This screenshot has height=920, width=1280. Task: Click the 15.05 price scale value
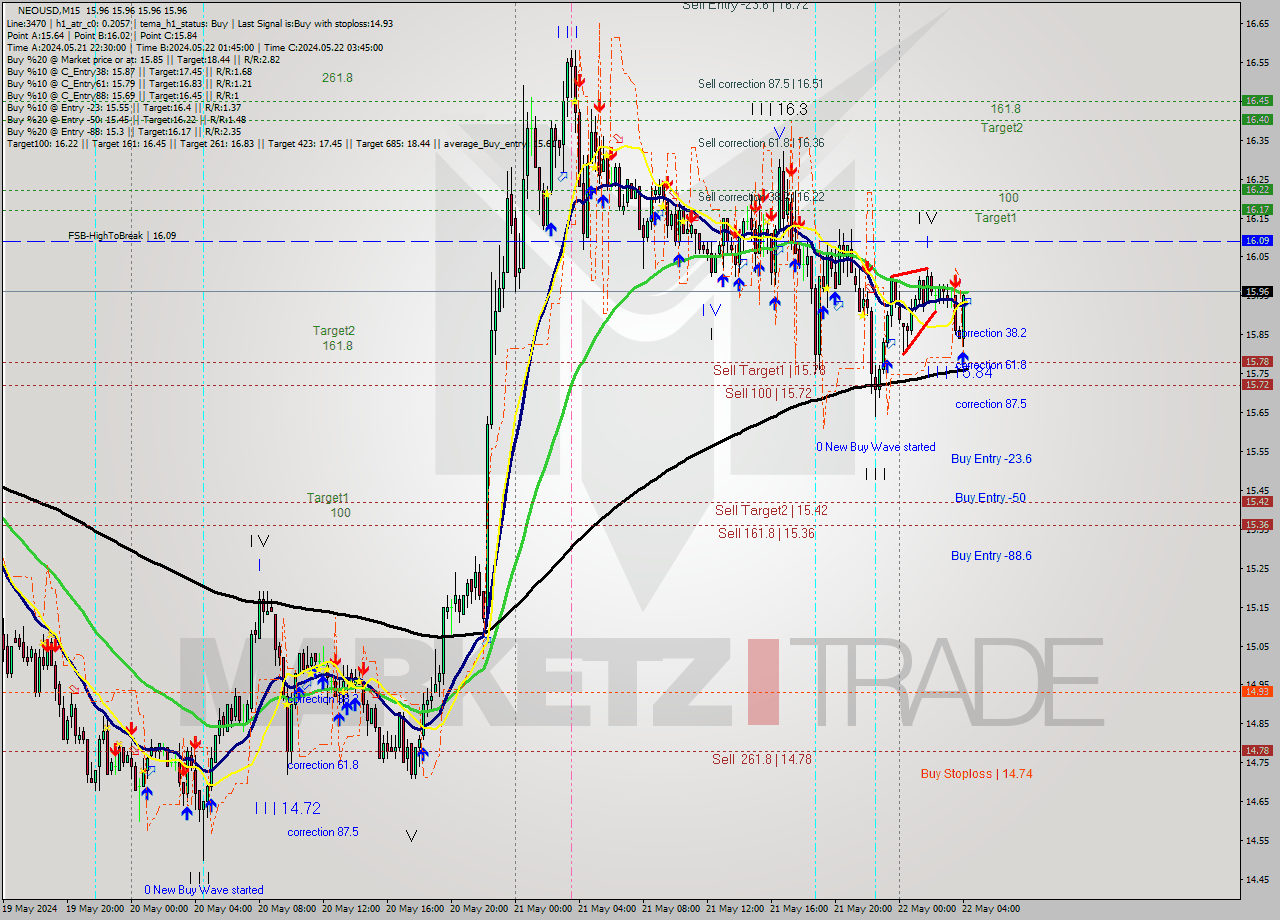[x=1256, y=646]
